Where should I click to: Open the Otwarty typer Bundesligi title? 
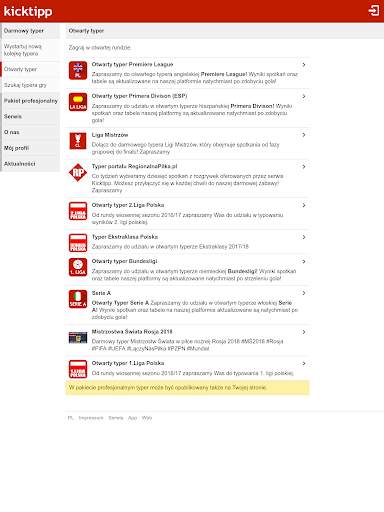click(x=124, y=261)
